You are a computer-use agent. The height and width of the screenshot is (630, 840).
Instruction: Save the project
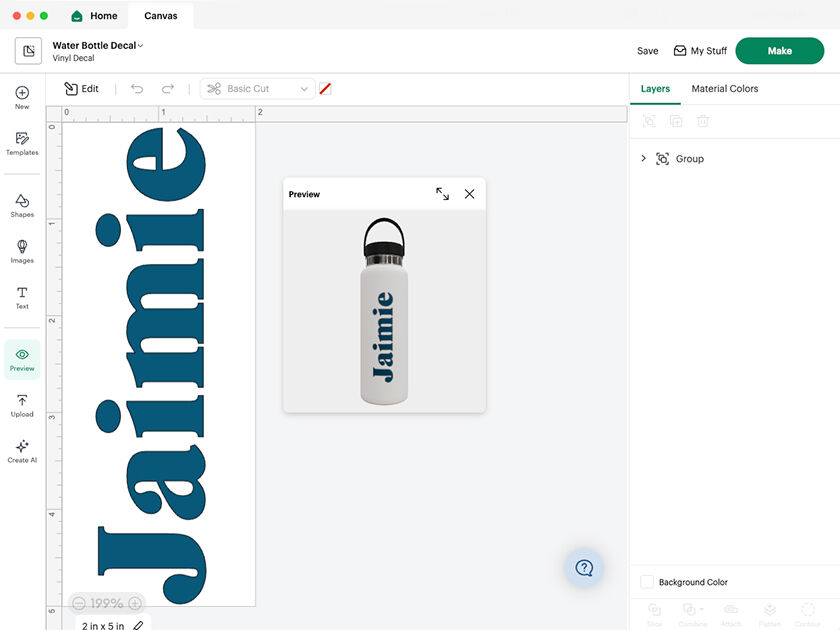click(647, 51)
